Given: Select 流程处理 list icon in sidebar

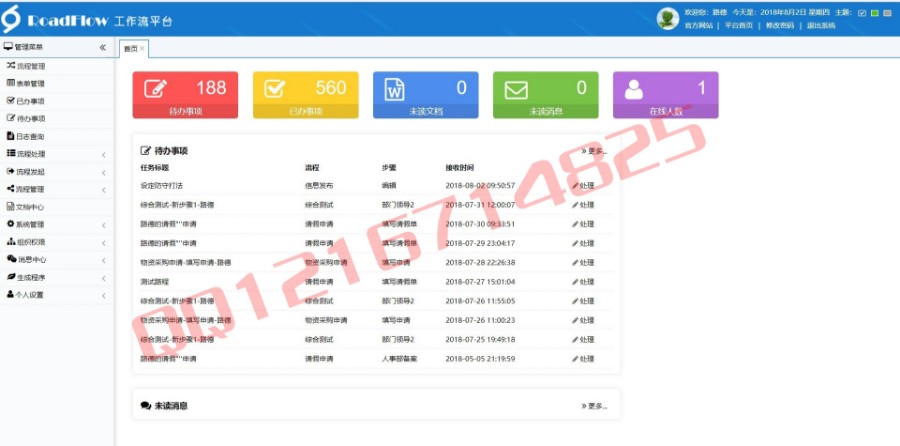Looking at the screenshot, I should pos(10,153).
